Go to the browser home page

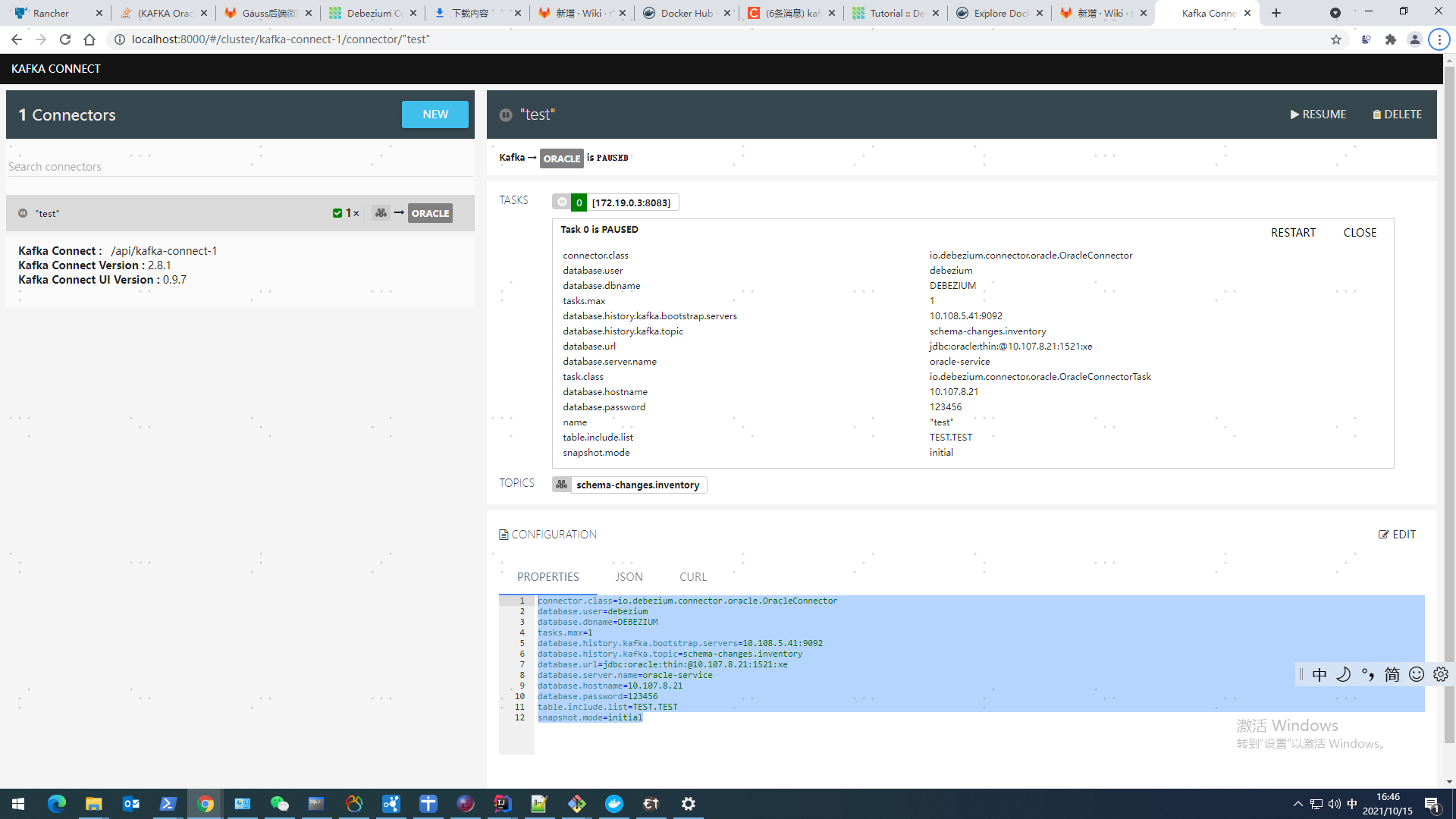pyautogui.click(x=89, y=39)
